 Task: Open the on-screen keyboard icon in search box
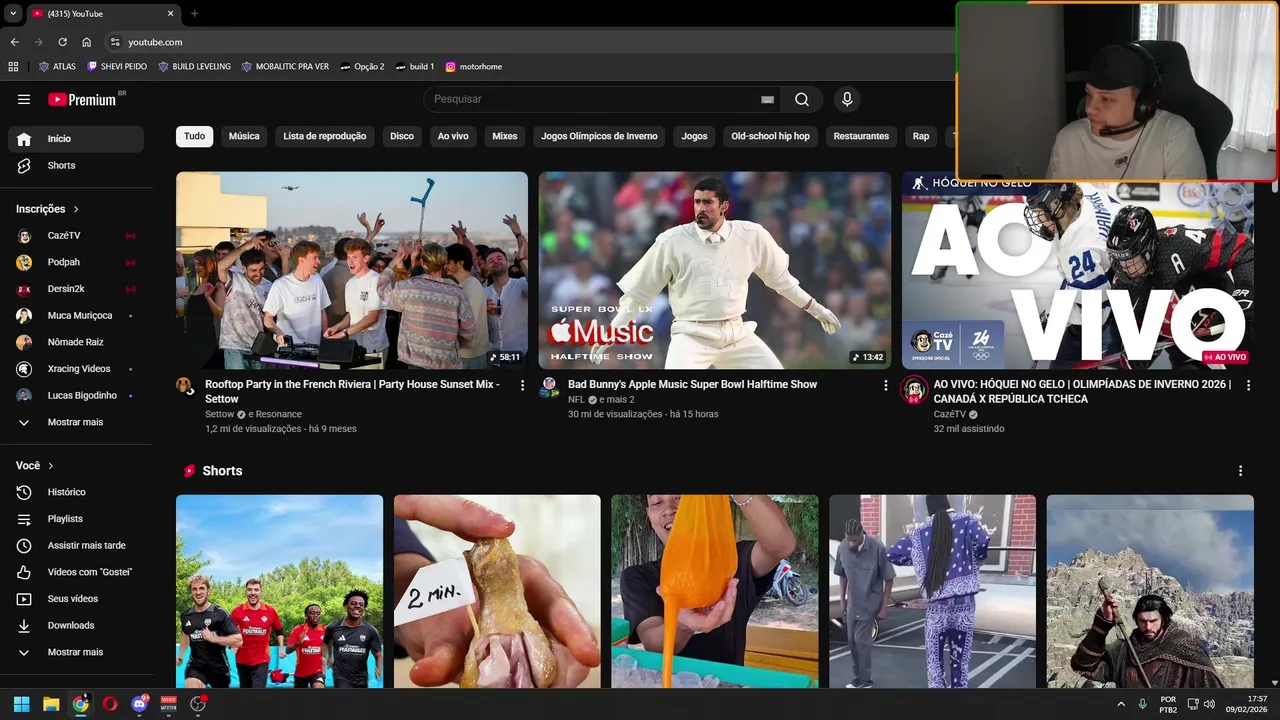click(x=767, y=99)
